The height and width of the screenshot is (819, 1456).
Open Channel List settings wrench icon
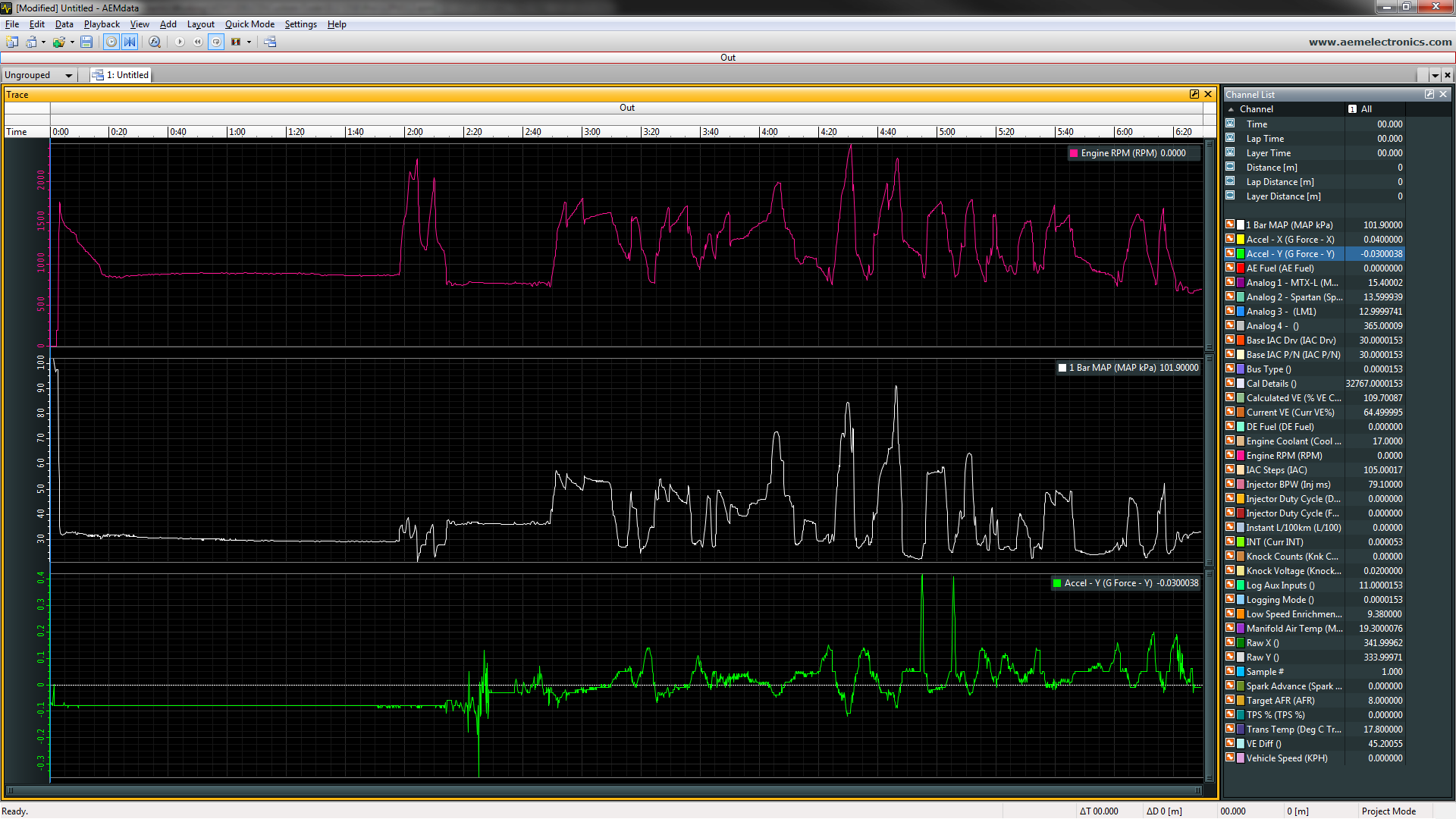pos(1429,94)
